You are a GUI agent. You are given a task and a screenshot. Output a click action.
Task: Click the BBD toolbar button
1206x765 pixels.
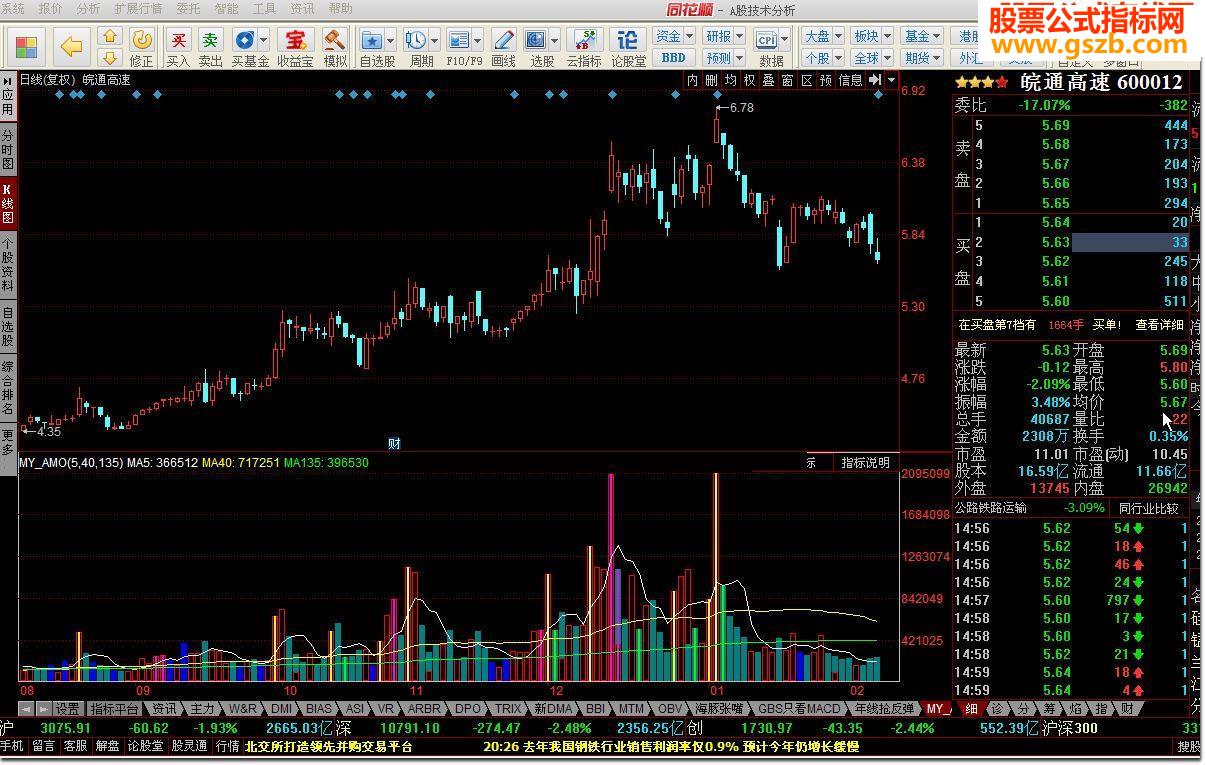tap(674, 58)
